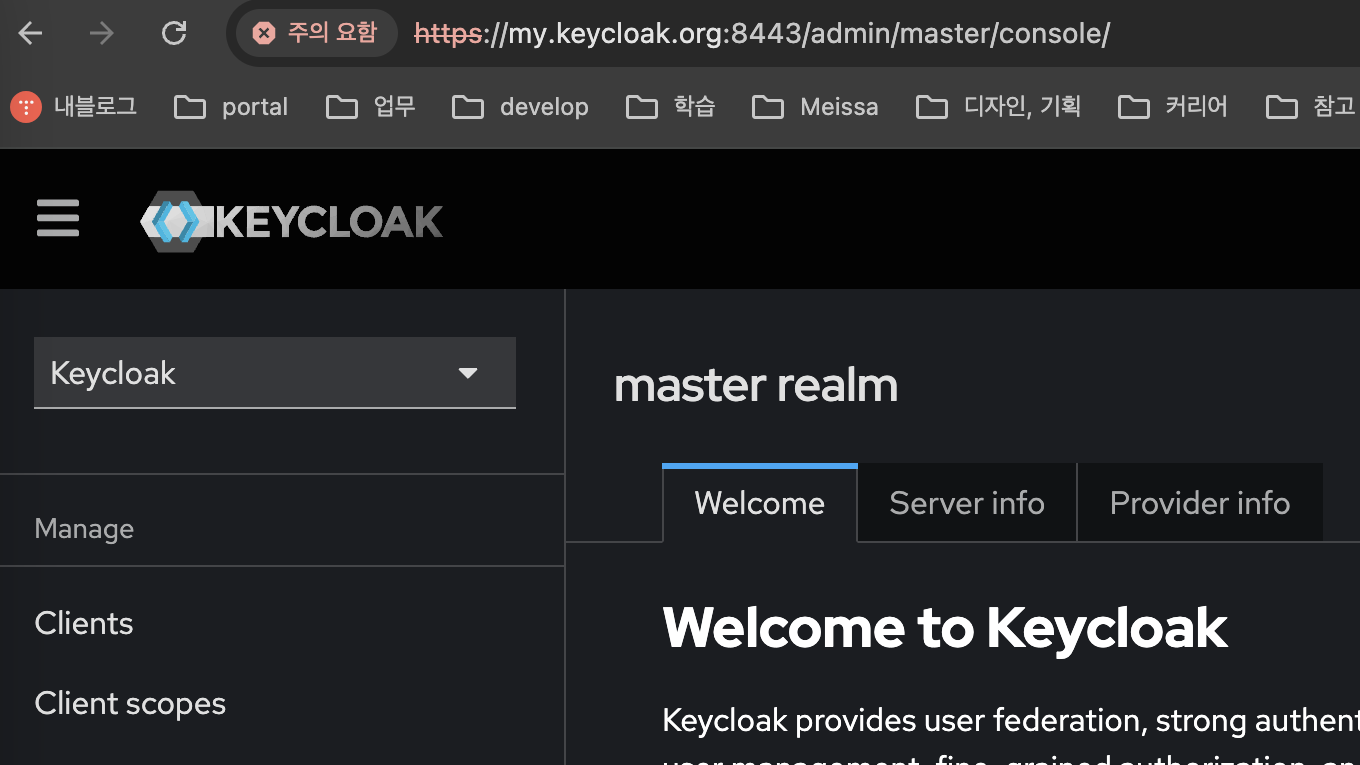1360x765 pixels.
Task: Go back with the browser back arrow
Action: point(31,34)
